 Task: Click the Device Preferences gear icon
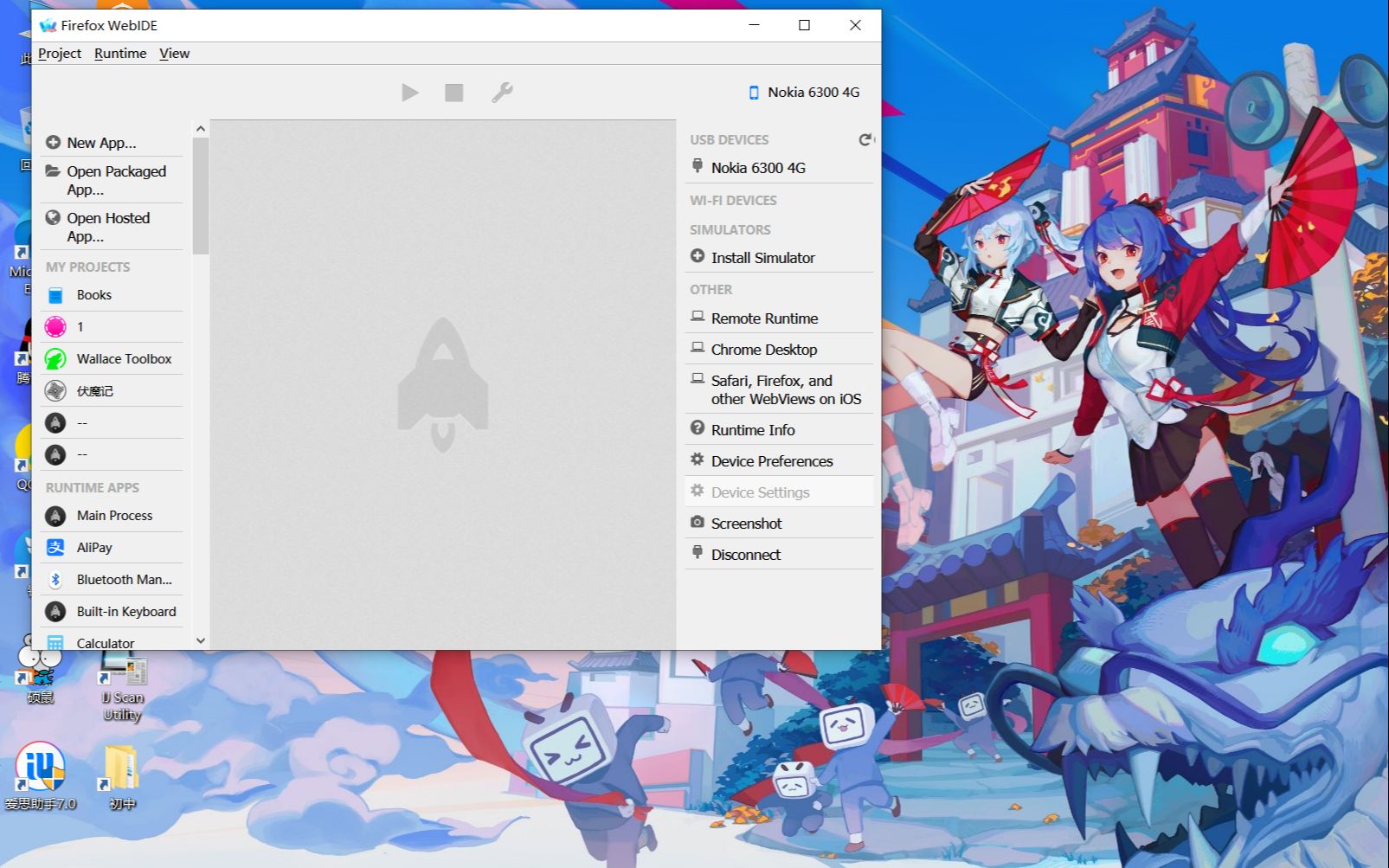pos(698,460)
